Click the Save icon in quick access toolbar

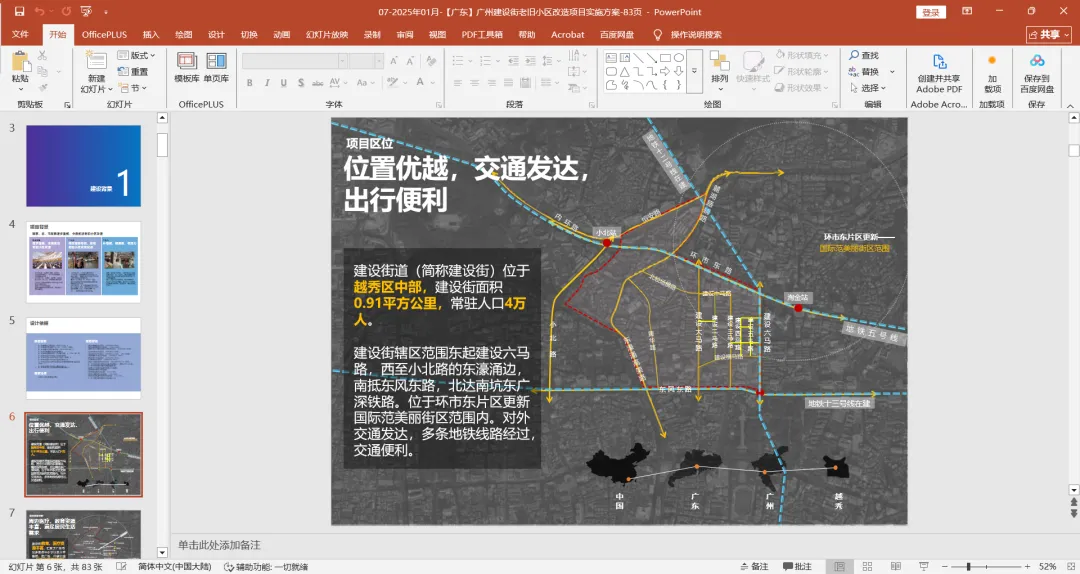[19, 12]
